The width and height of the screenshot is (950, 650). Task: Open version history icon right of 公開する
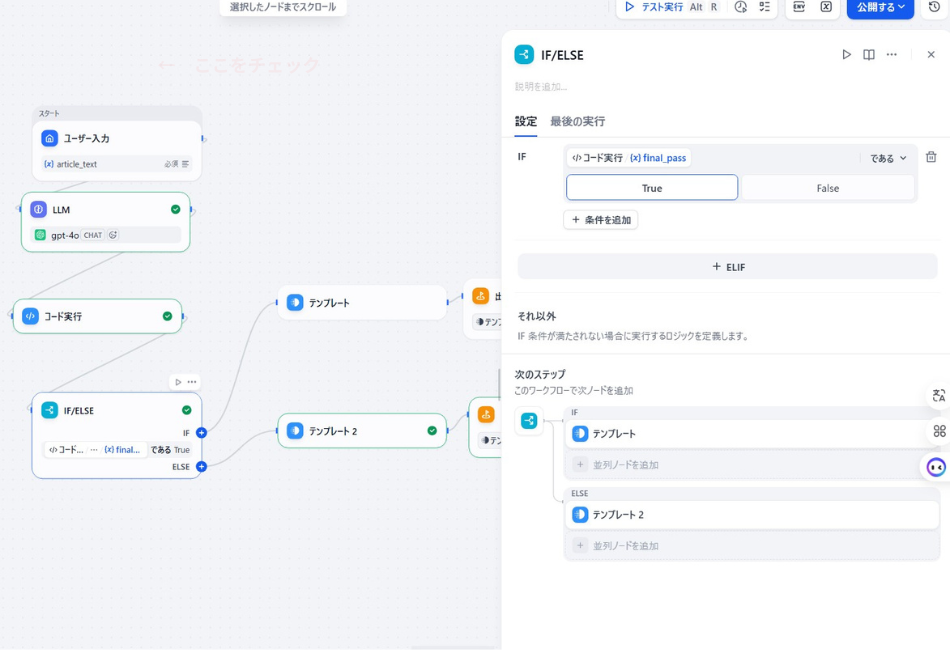[x=934, y=8]
